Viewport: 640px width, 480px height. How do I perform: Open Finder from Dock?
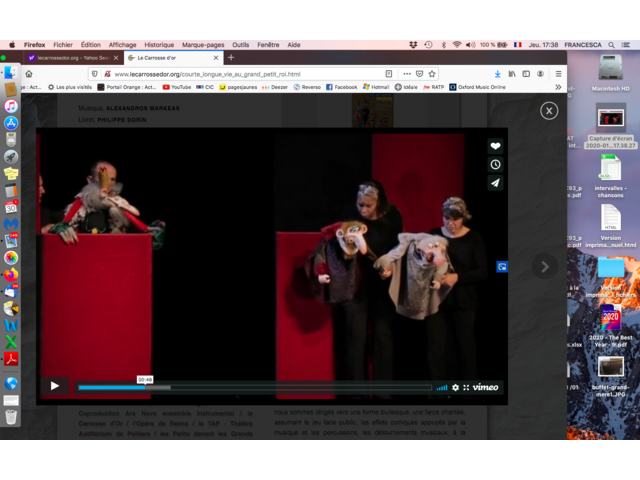[x=11, y=73]
